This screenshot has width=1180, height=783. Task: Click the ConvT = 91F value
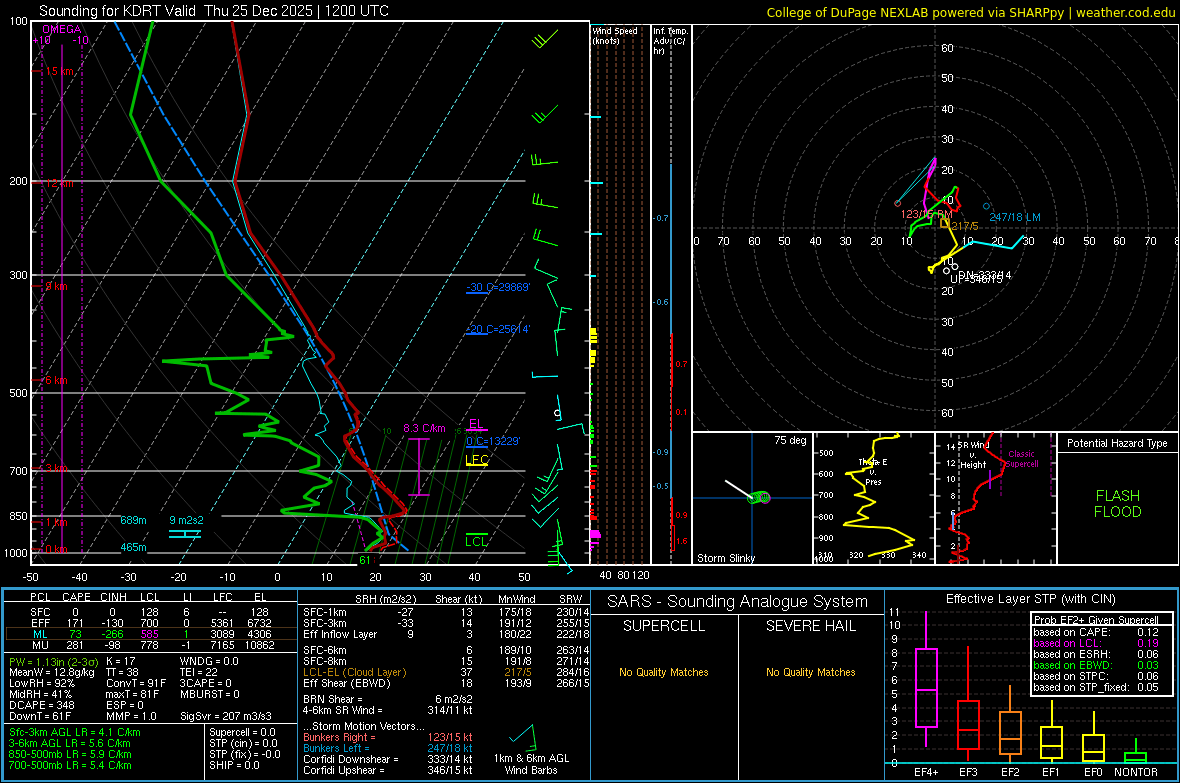[135, 684]
